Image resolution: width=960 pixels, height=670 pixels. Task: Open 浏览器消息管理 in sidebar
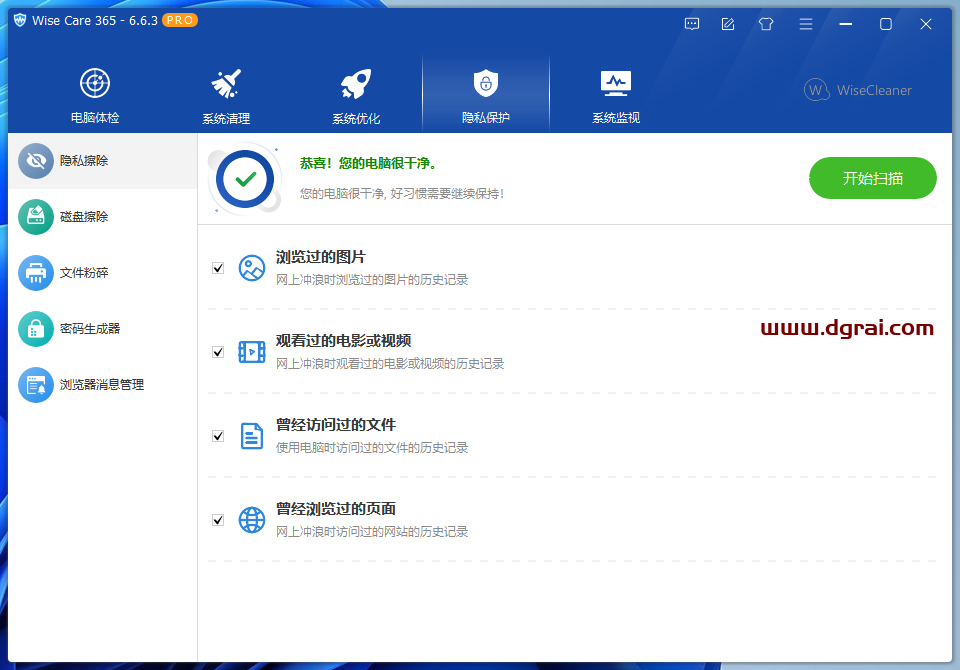tap(98, 384)
